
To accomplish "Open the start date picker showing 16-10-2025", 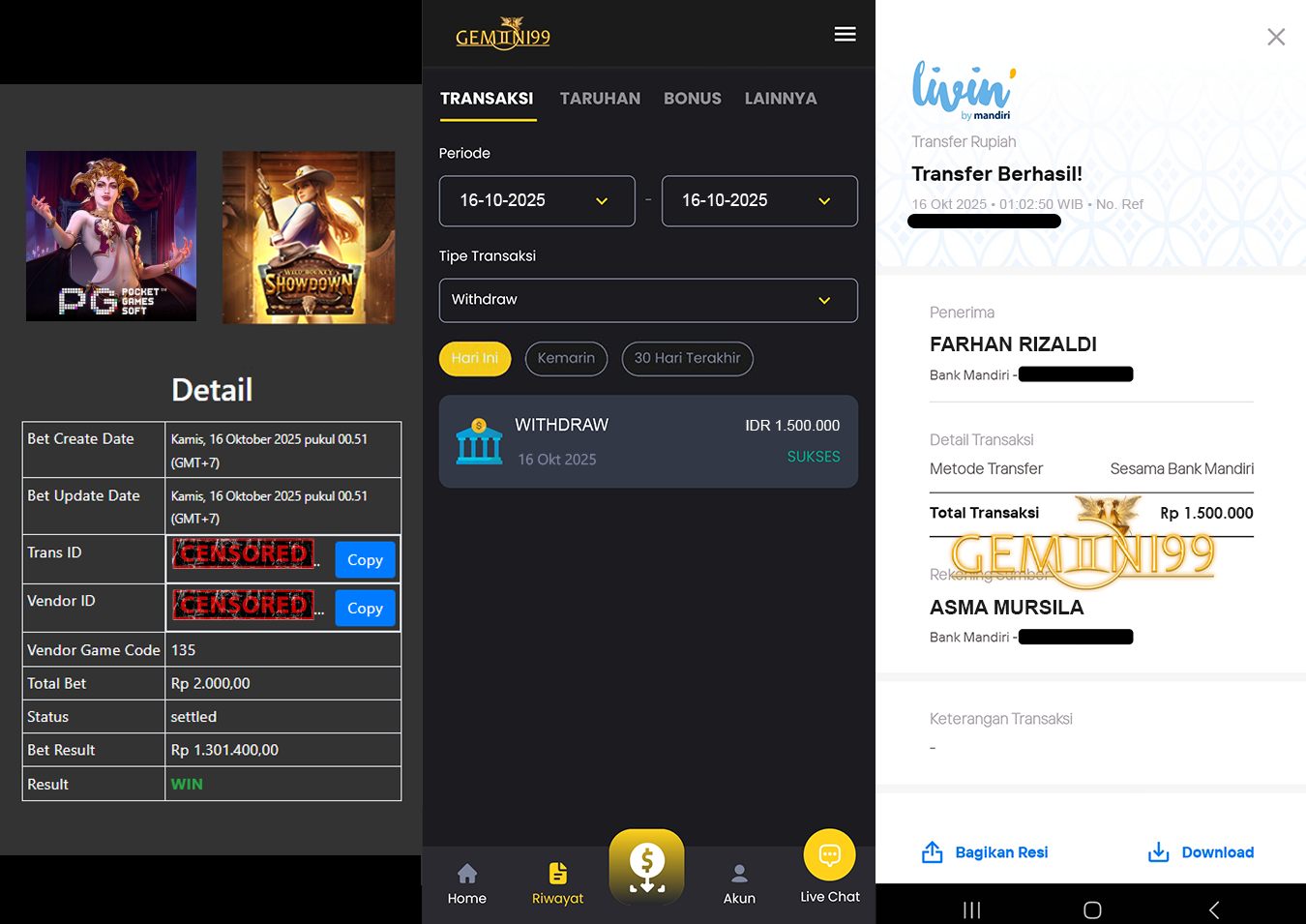I will 537,200.
